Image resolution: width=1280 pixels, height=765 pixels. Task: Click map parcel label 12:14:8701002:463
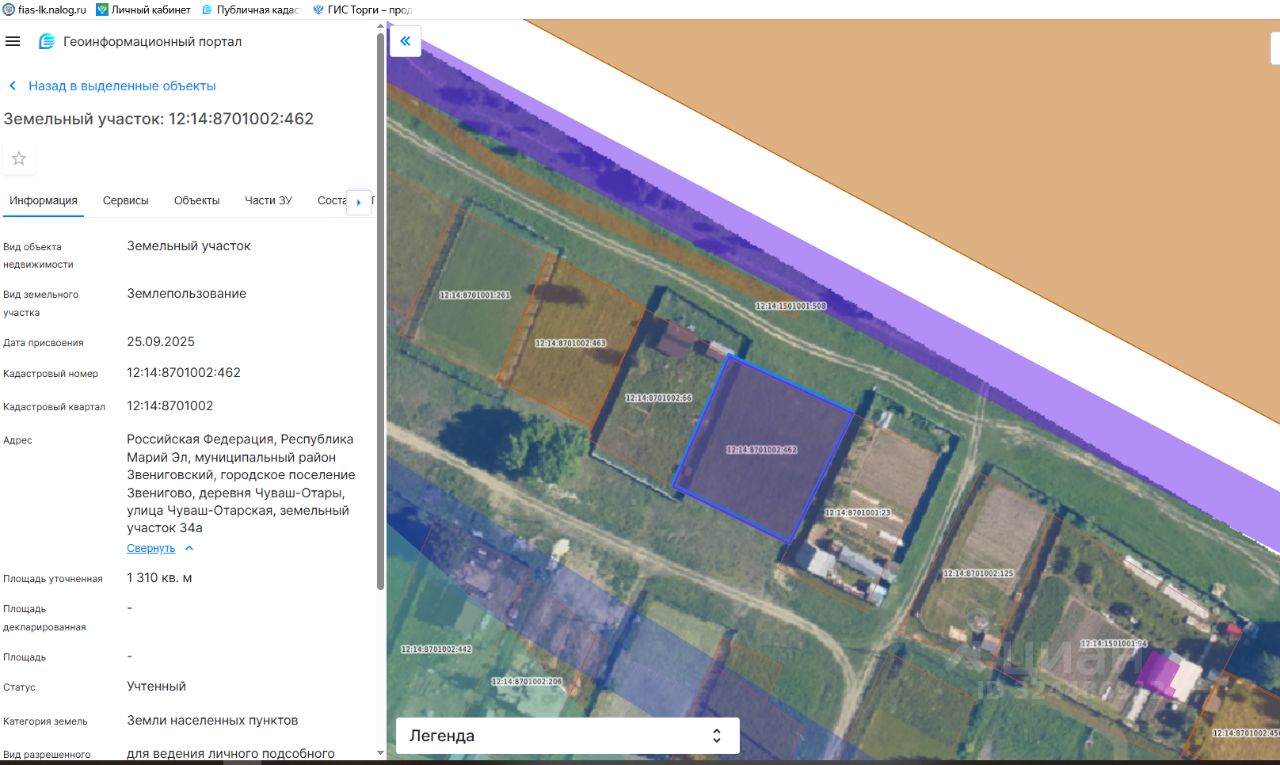pyautogui.click(x=571, y=343)
